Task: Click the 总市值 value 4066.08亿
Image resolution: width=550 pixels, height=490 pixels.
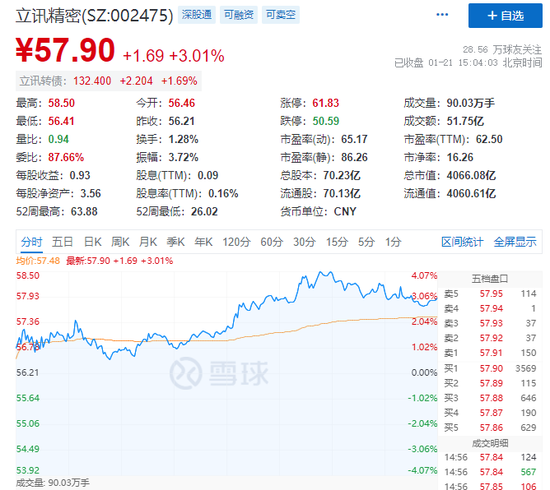Action: click(x=471, y=175)
